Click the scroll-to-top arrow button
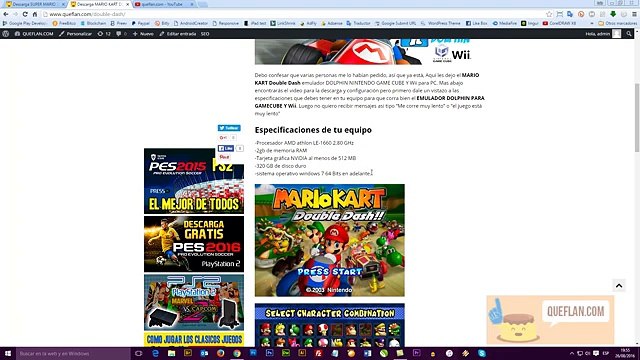 pyautogui.click(x=619, y=286)
